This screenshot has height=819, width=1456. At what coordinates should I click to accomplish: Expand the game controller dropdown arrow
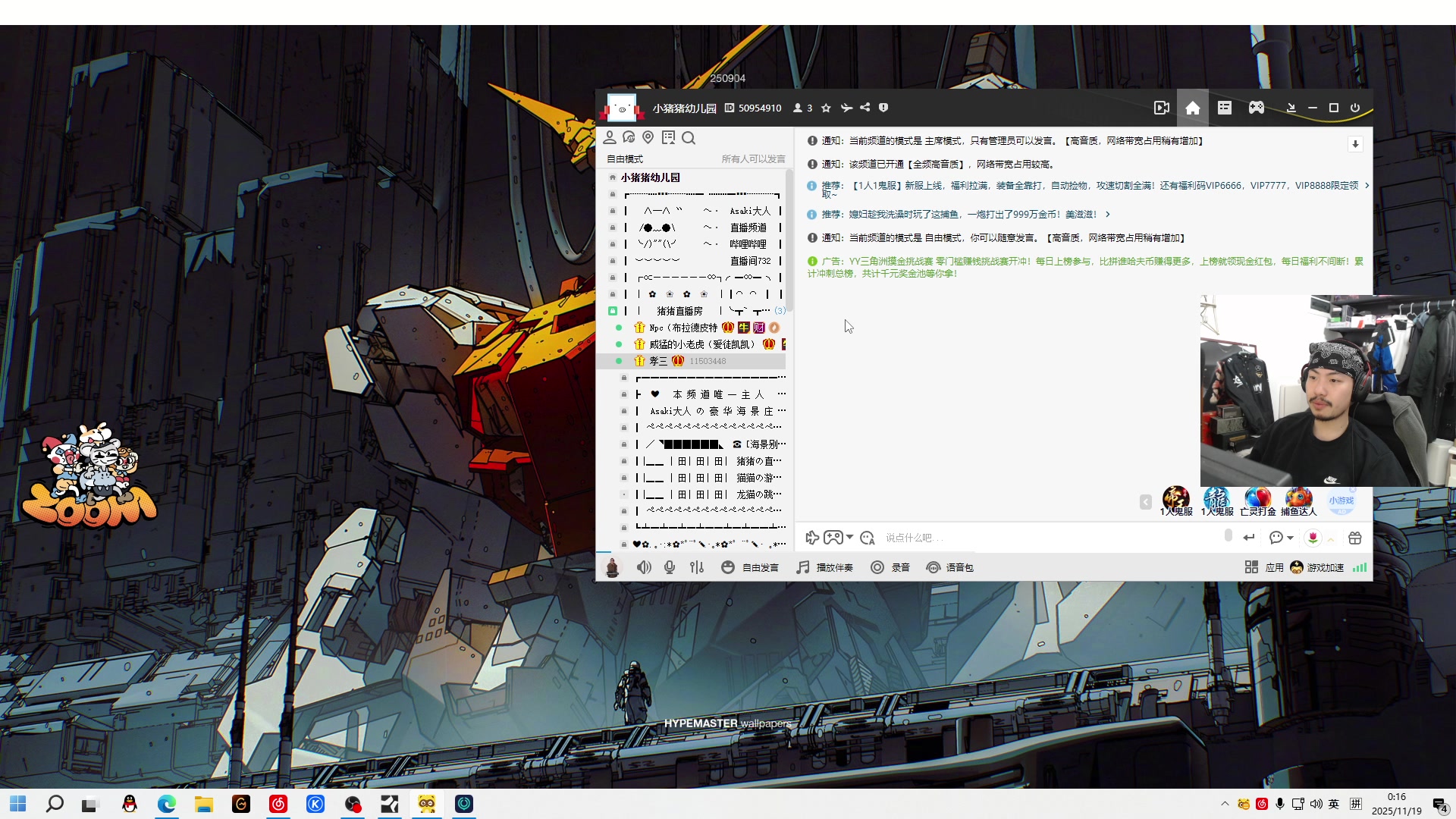coord(849,537)
